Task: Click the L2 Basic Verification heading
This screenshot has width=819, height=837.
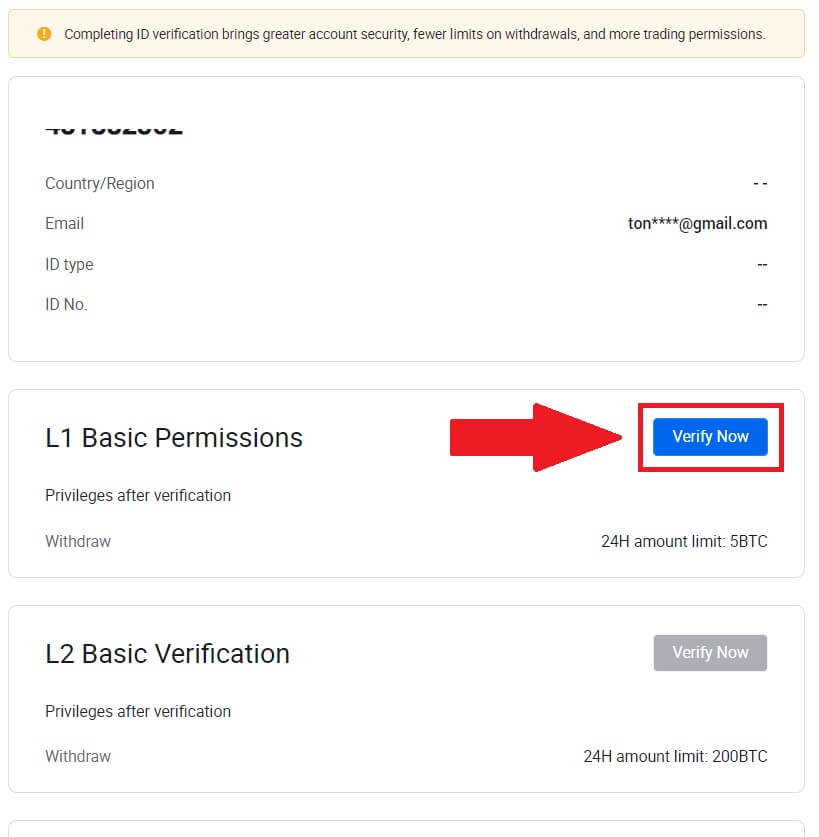Action: click(167, 653)
